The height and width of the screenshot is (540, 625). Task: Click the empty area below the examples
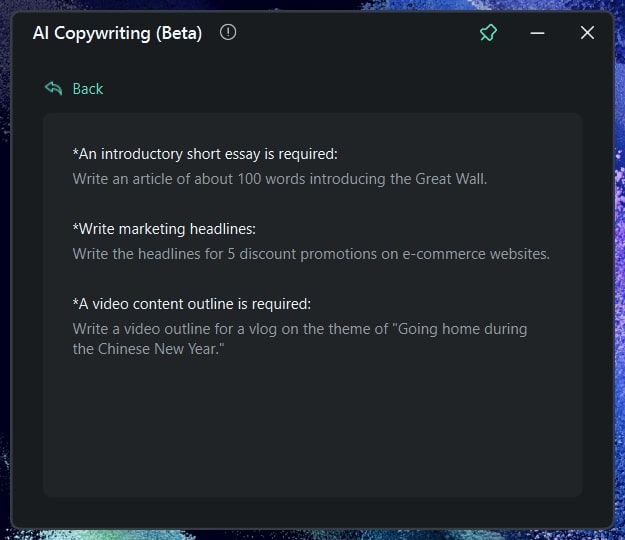pyautogui.click(x=312, y=430)
